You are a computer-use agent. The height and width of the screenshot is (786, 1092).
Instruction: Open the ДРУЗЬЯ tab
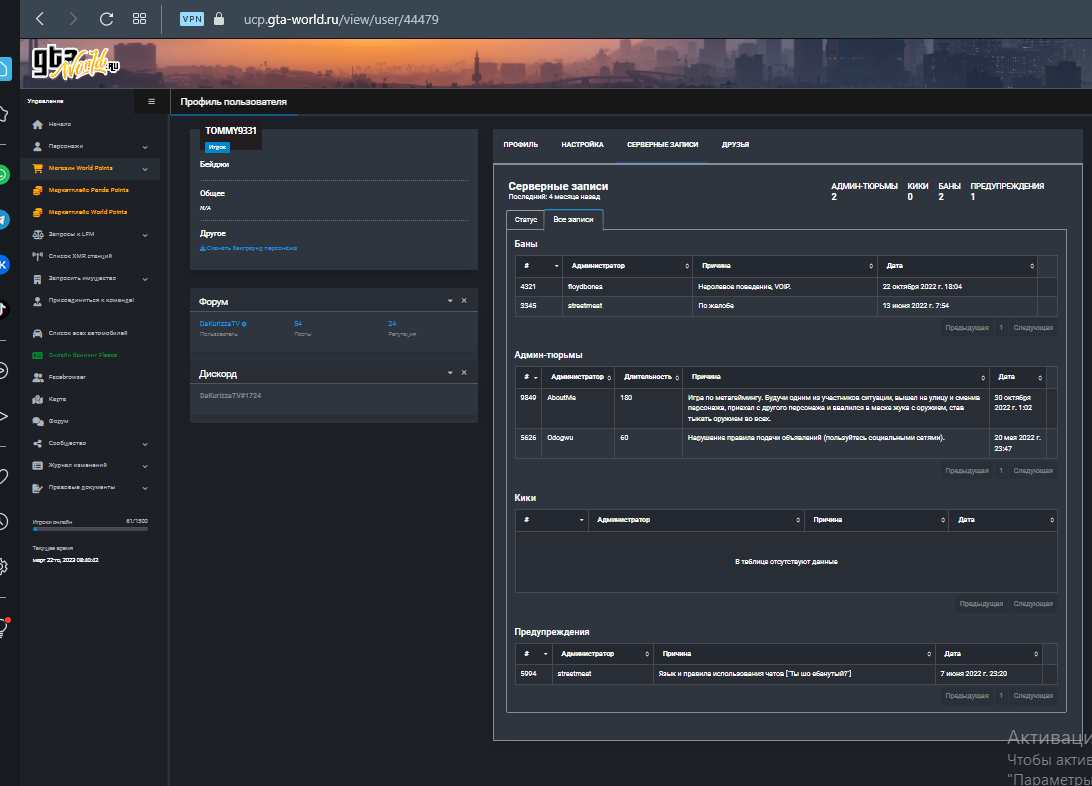pyautogui.click(x=735, y=145)
